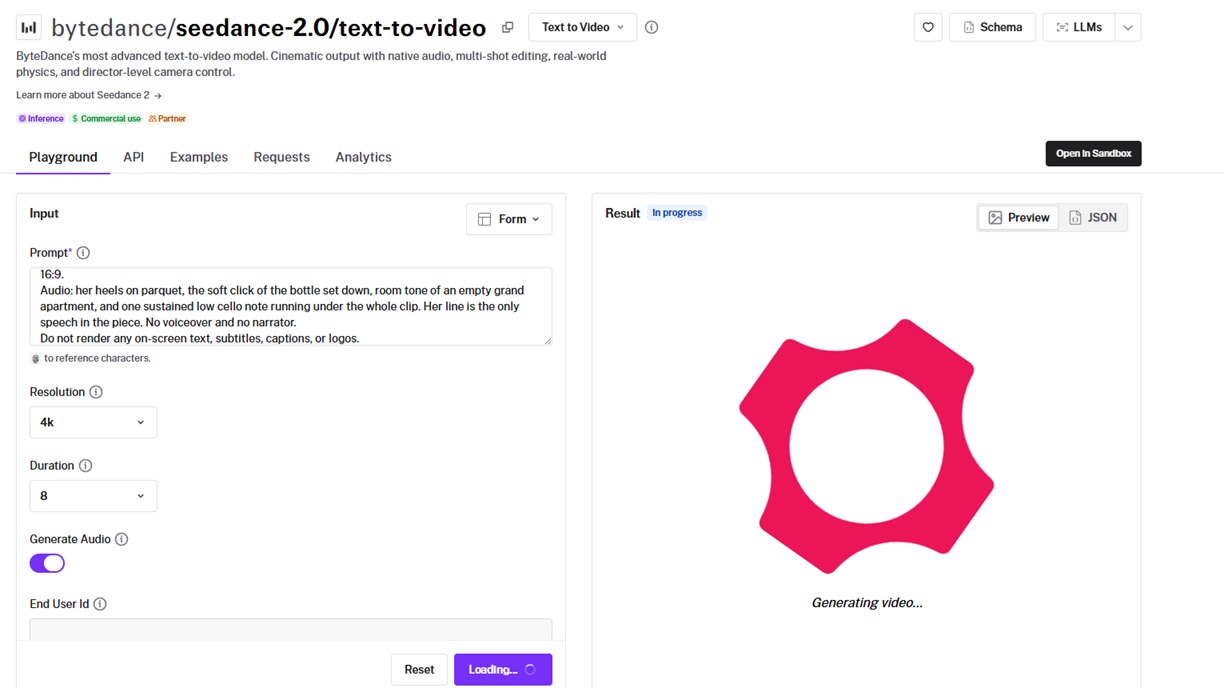Click the Partner badge

click(x=167, y=119)
